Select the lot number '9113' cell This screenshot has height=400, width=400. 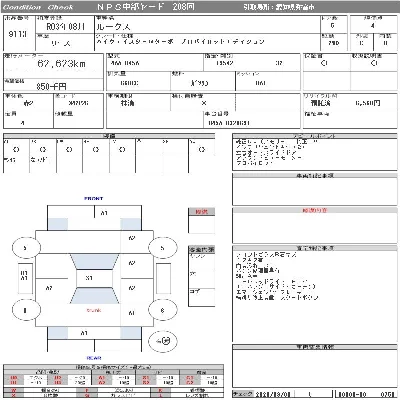(x=18, y=34)
